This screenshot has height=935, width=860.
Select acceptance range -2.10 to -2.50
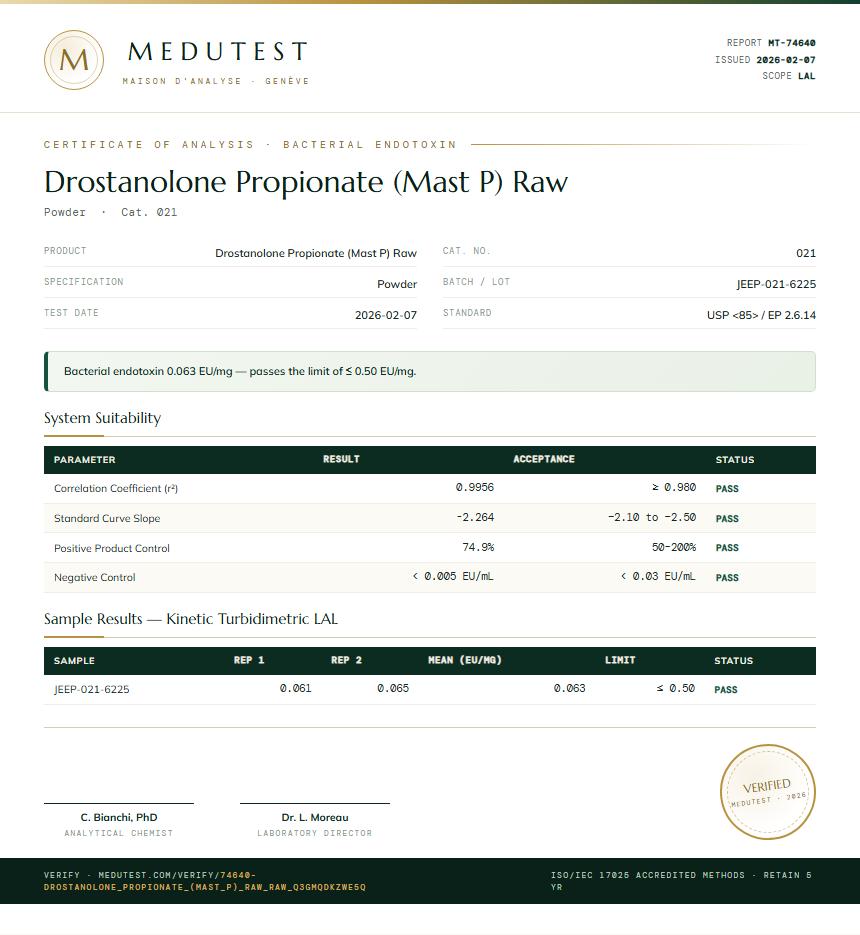click(652, 517)
